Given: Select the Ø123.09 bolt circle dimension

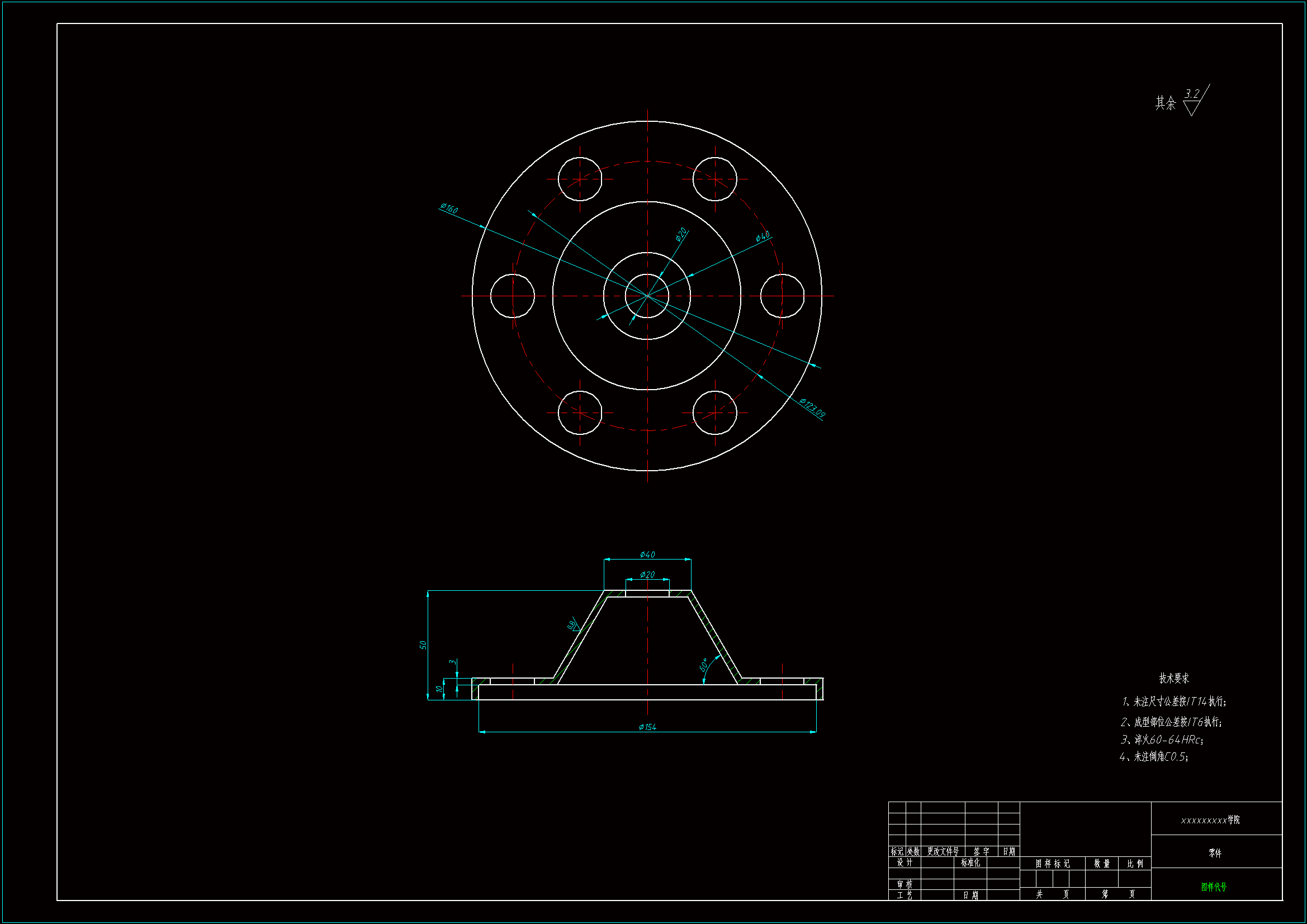Looking at the screenshot, I should point(812,407).
